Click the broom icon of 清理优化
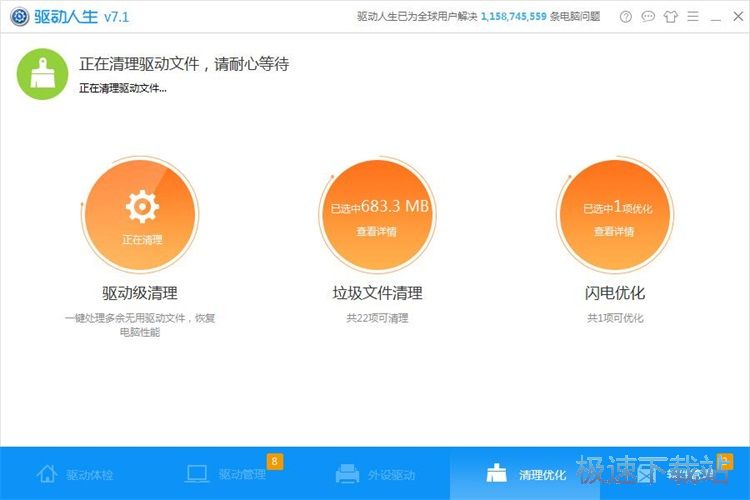The image size is (750, 500). point(496,473)
